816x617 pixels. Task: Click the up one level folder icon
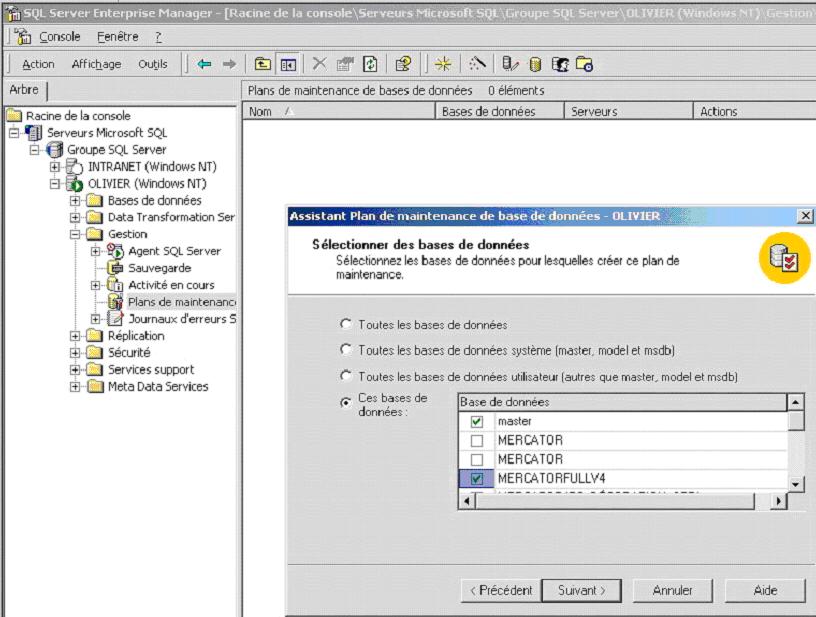point(262,64)
